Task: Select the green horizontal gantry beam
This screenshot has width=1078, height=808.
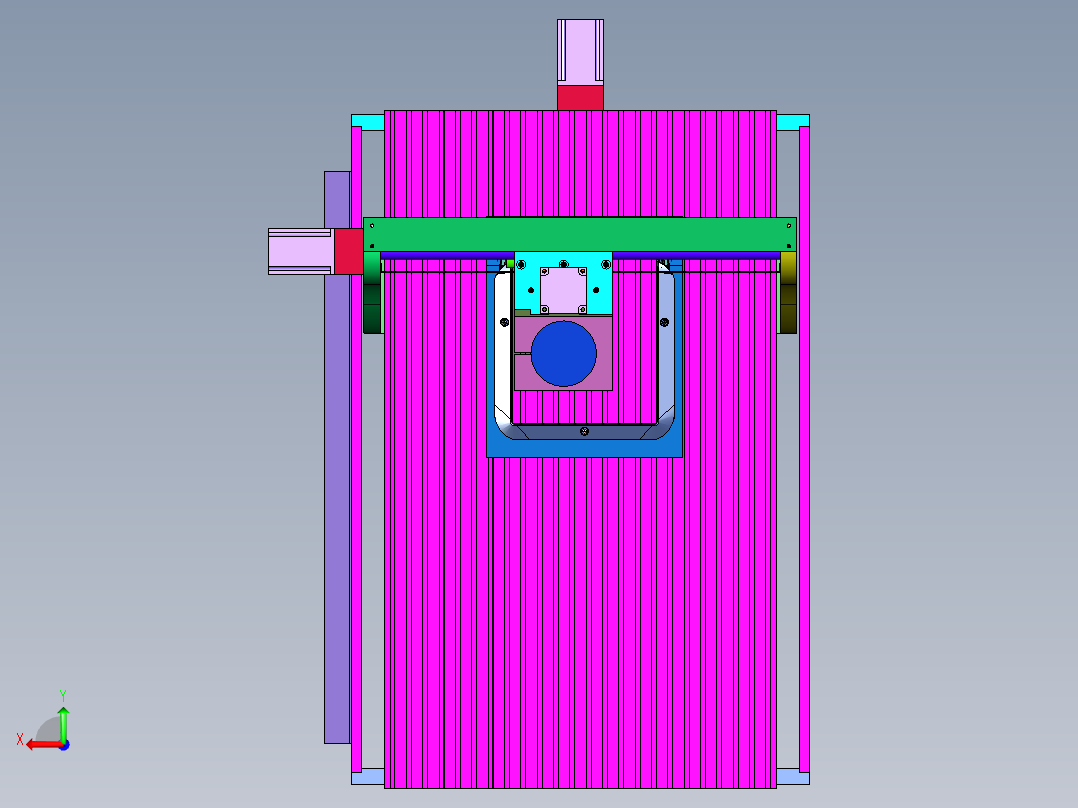Action: (580, 233)
